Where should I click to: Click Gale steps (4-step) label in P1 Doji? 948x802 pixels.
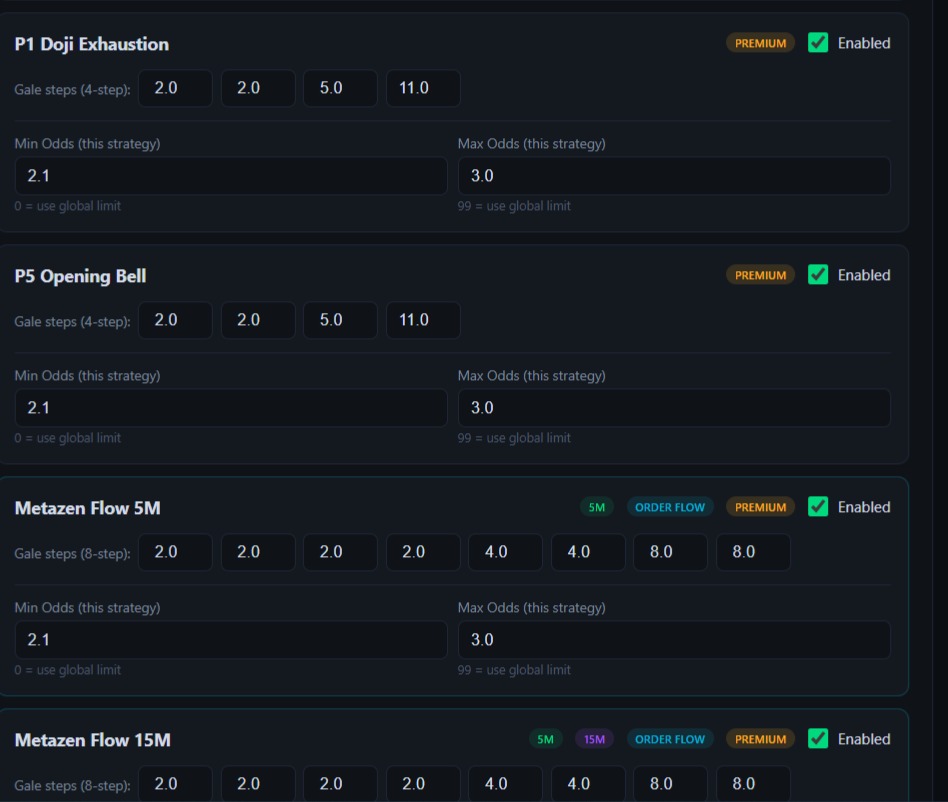(73, 89)
